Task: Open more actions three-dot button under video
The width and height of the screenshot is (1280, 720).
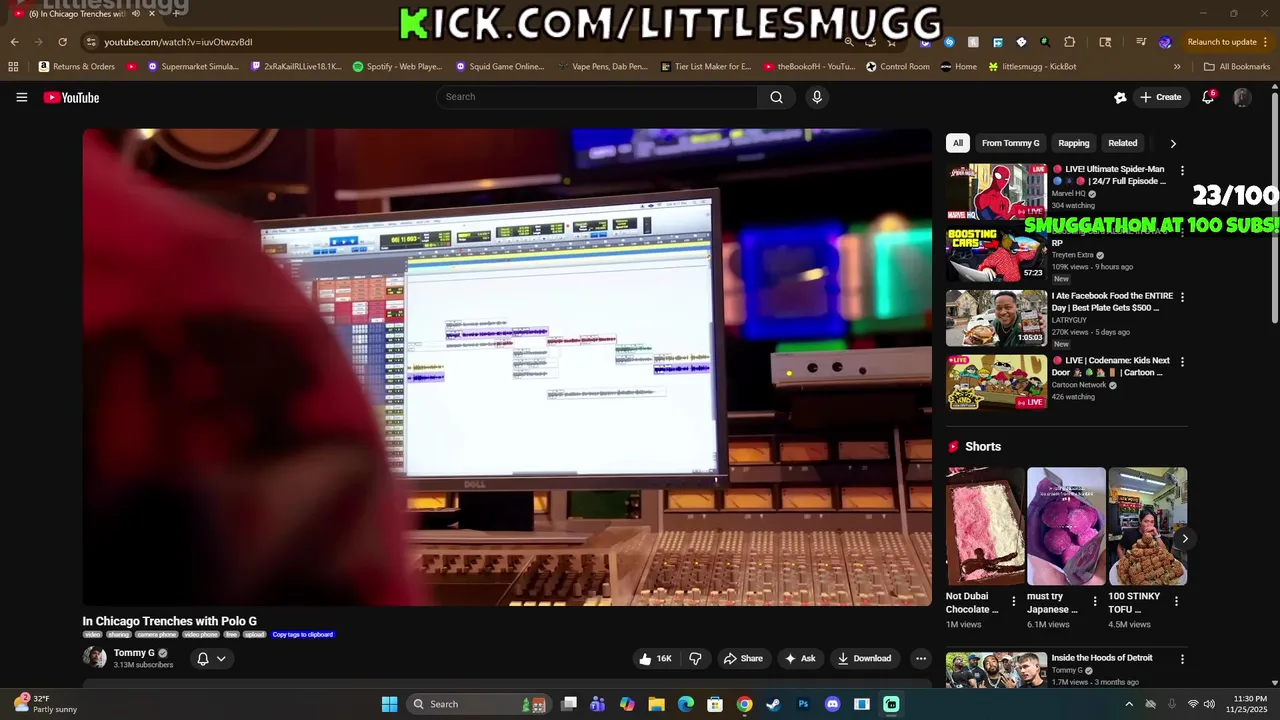Action: pyautogui.click(x=921, y=658)
